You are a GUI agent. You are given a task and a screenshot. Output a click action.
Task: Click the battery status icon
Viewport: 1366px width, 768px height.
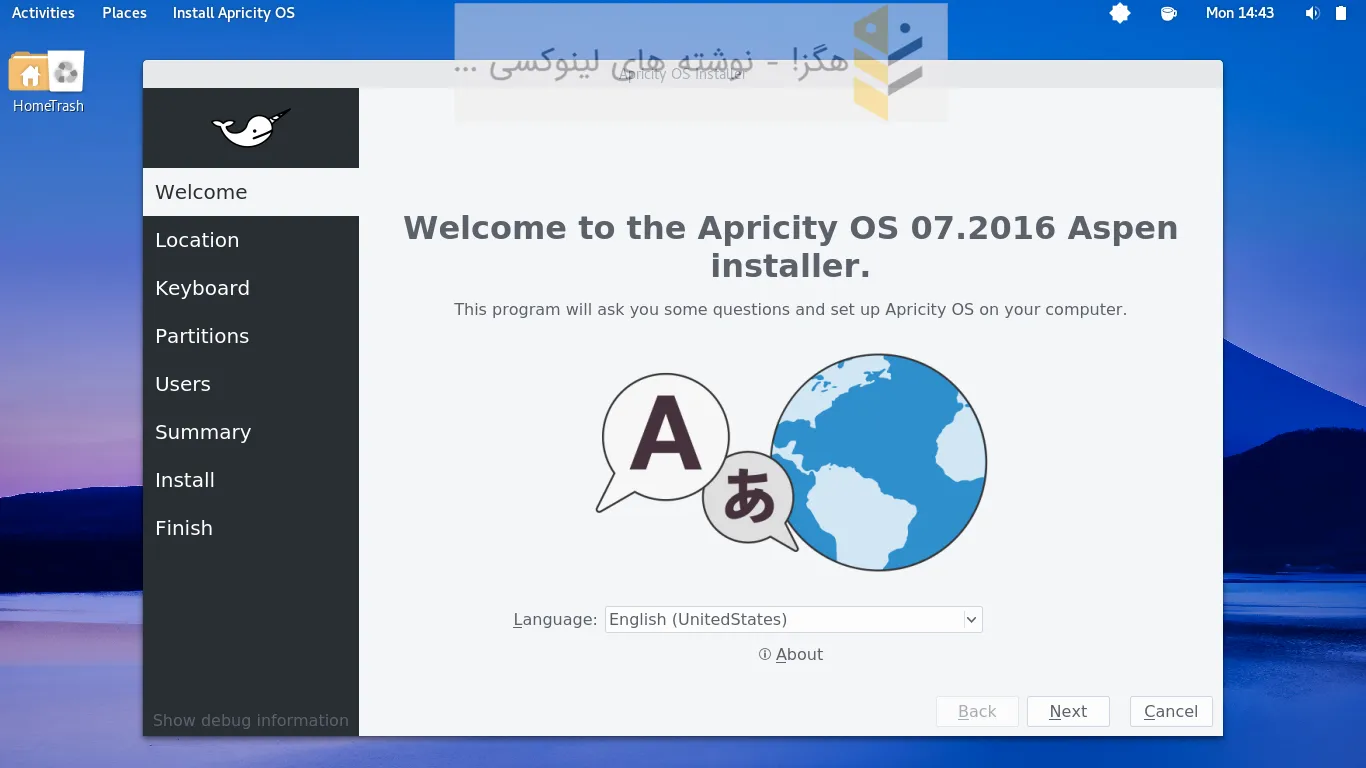pyautogui.click(x=1341, y=13)
